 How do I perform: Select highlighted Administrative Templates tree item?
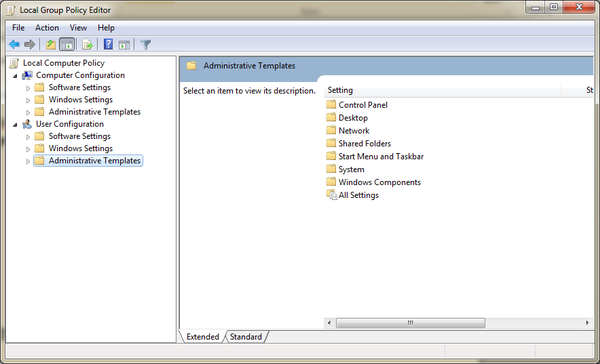(x=88, y=161)
